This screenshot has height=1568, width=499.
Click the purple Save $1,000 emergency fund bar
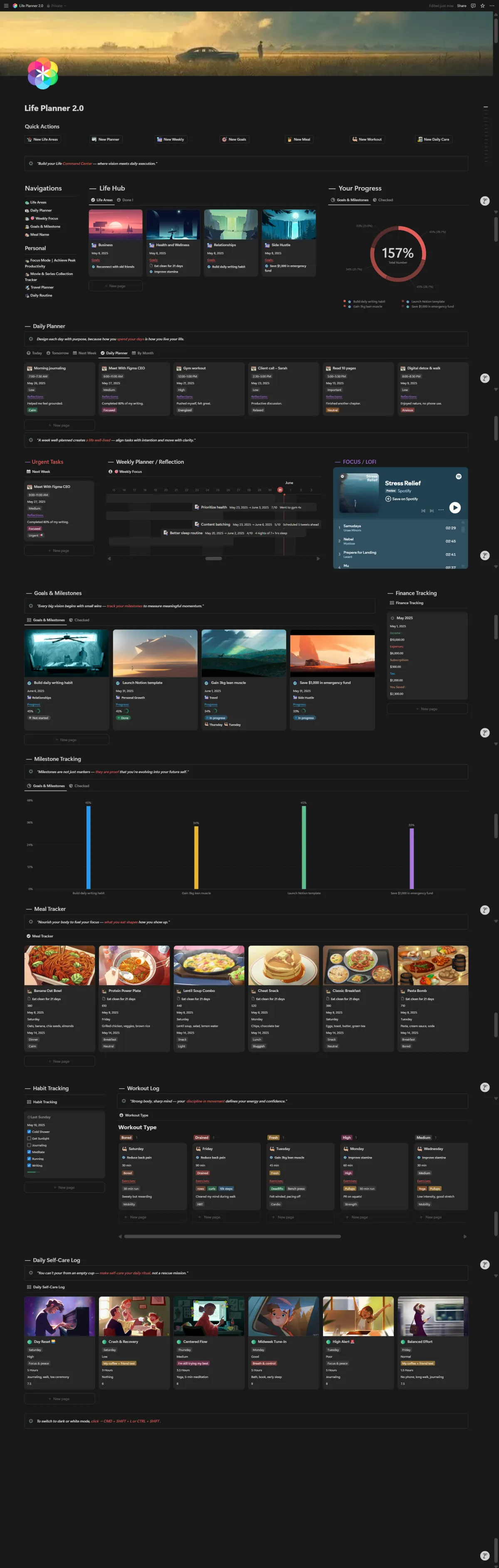click(x=411, y=858)
